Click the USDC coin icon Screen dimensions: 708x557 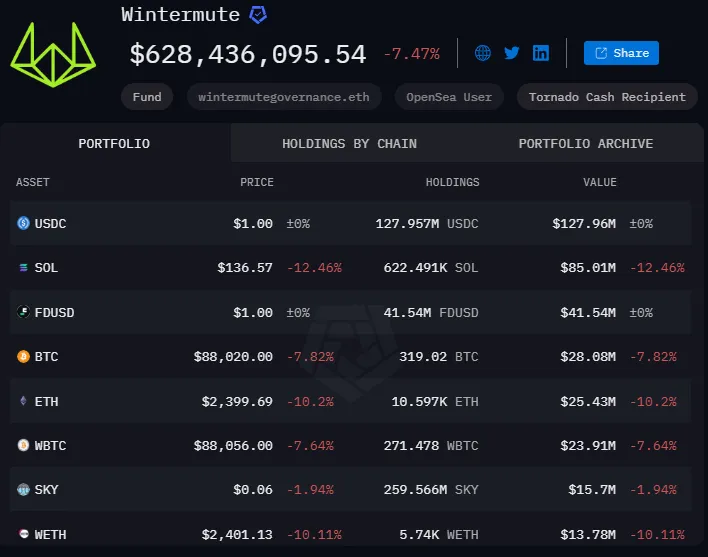[x=24, y=224]
